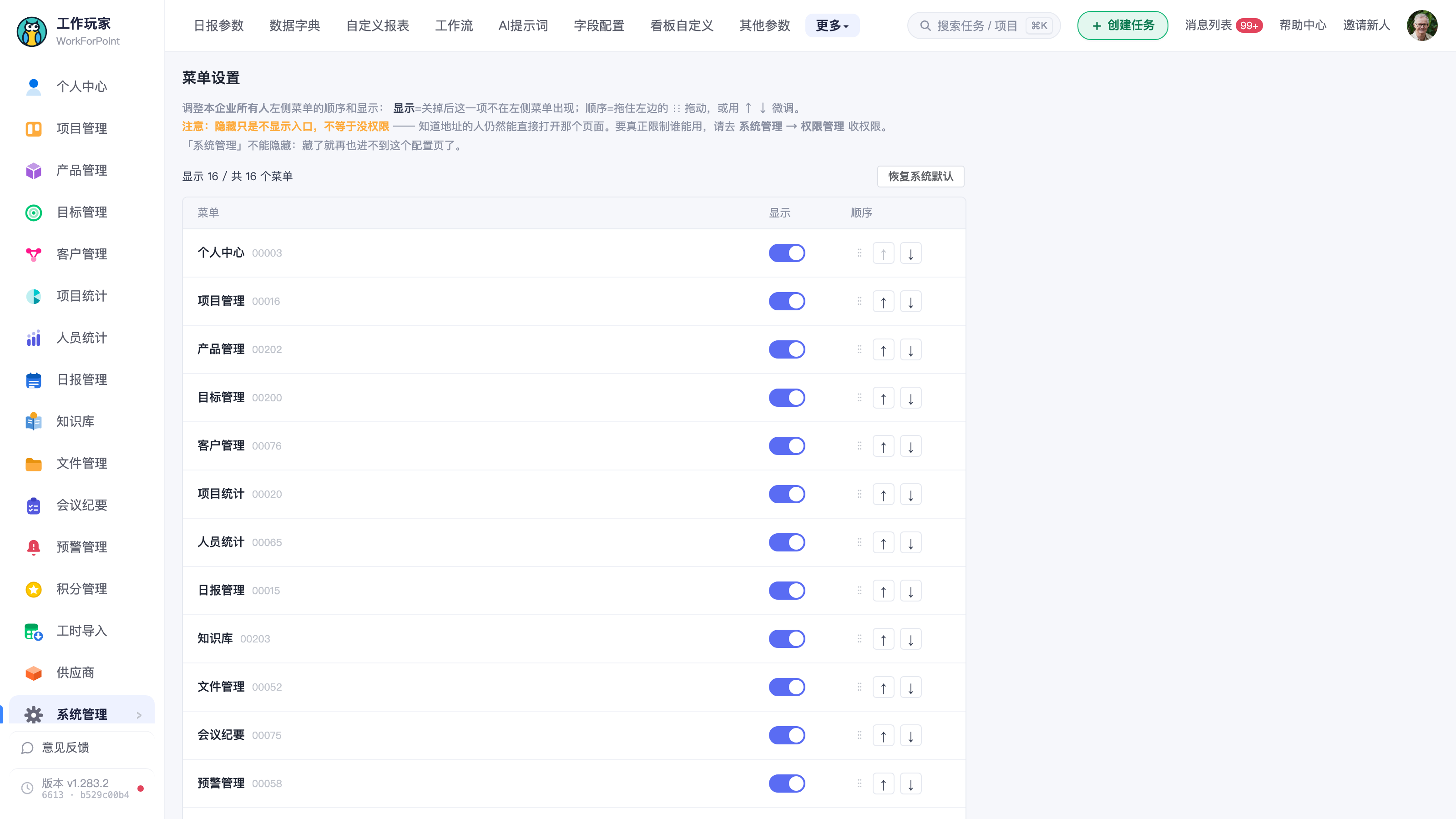Image resolution: width=1456 pixels, height=819 pixels.
Task: Click the 版本 v1.283.2 version entry
Action: tap(81, 789)
